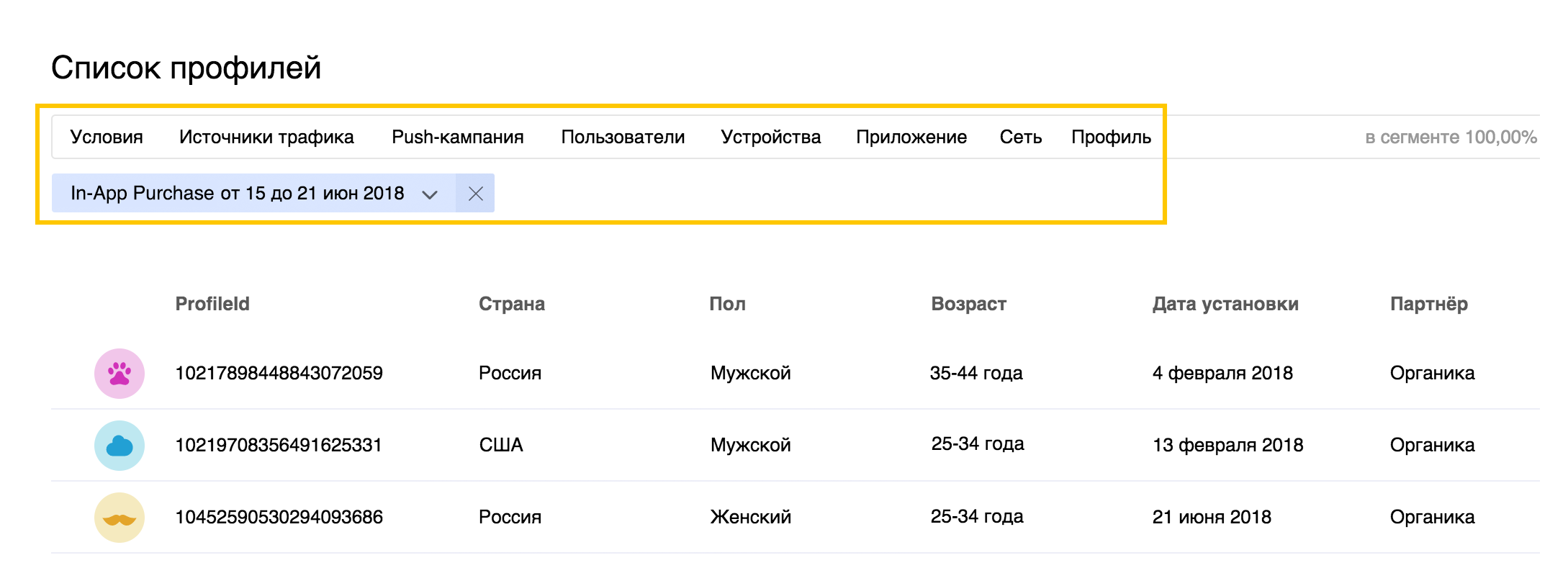
Task: Click the ProfileId column header
Action: point(212,305)
